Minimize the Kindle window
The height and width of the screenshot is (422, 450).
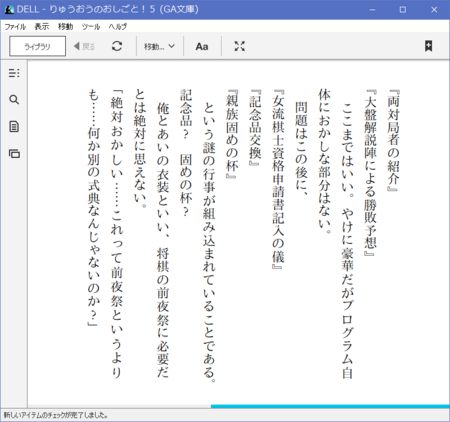[372, 10]
